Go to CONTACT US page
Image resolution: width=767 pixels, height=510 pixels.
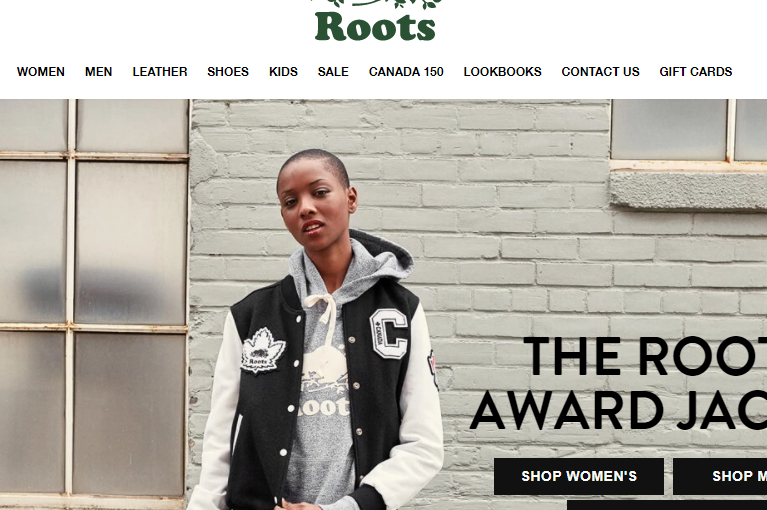600,72
